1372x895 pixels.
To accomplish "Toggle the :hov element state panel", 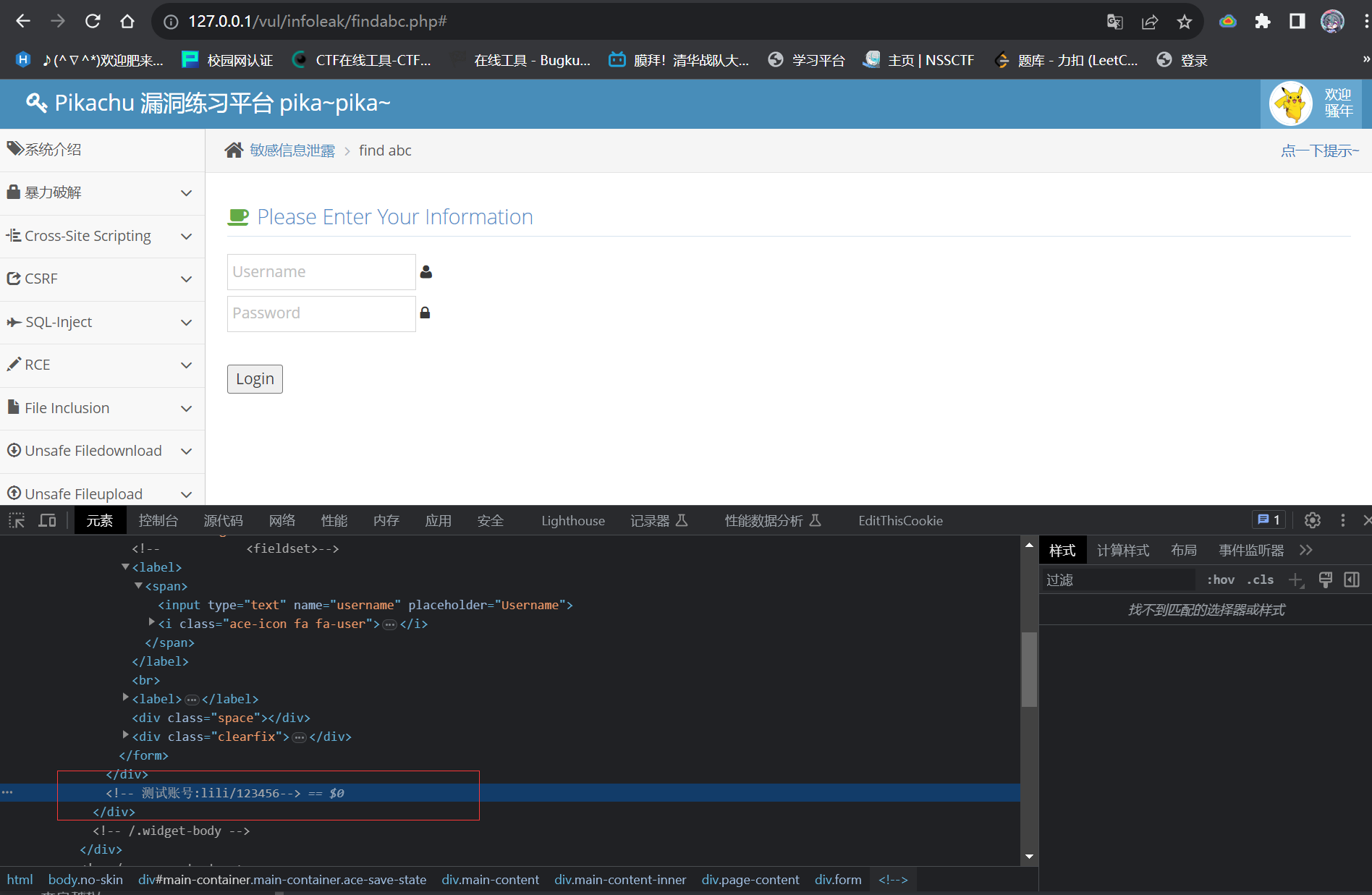I will coord(1220,580).
